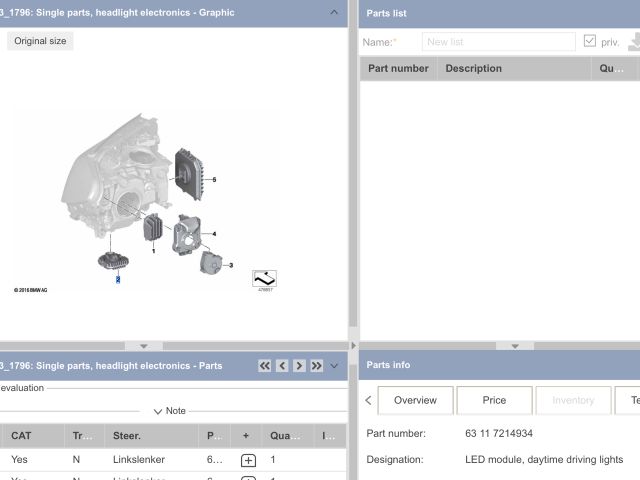Click callout number 5 in the diagram
The height and width of the screenshot is (480, 640).
coord(214,179)
